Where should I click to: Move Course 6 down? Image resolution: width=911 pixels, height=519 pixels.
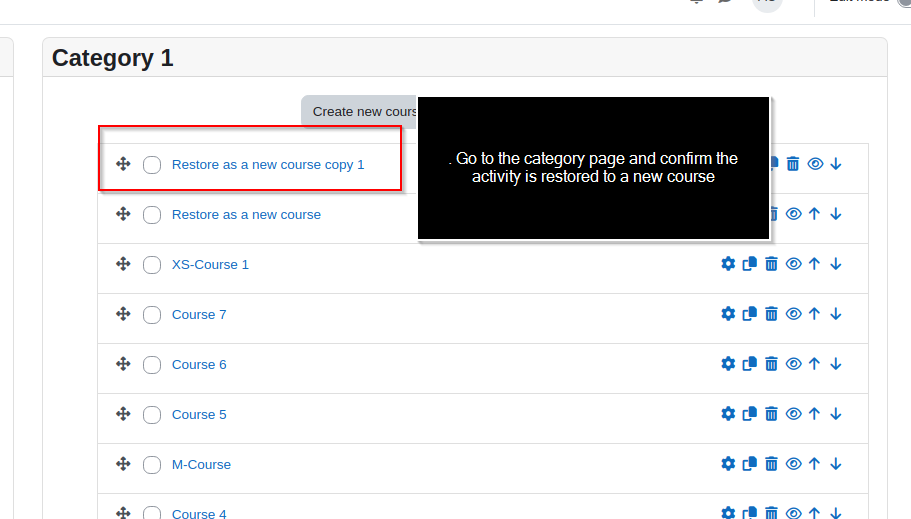click(836, 364)
